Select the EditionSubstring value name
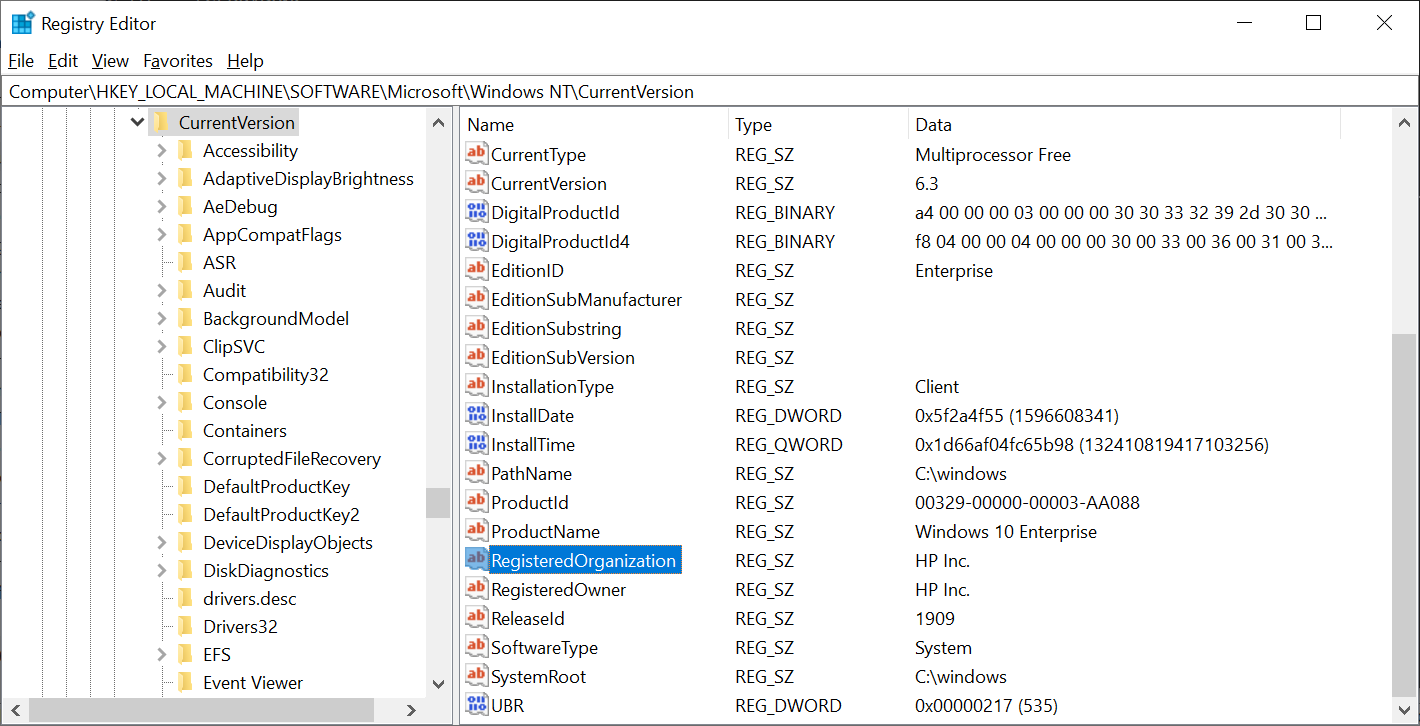Viewport: 1420px width, 726px height. tap(556, 328)
